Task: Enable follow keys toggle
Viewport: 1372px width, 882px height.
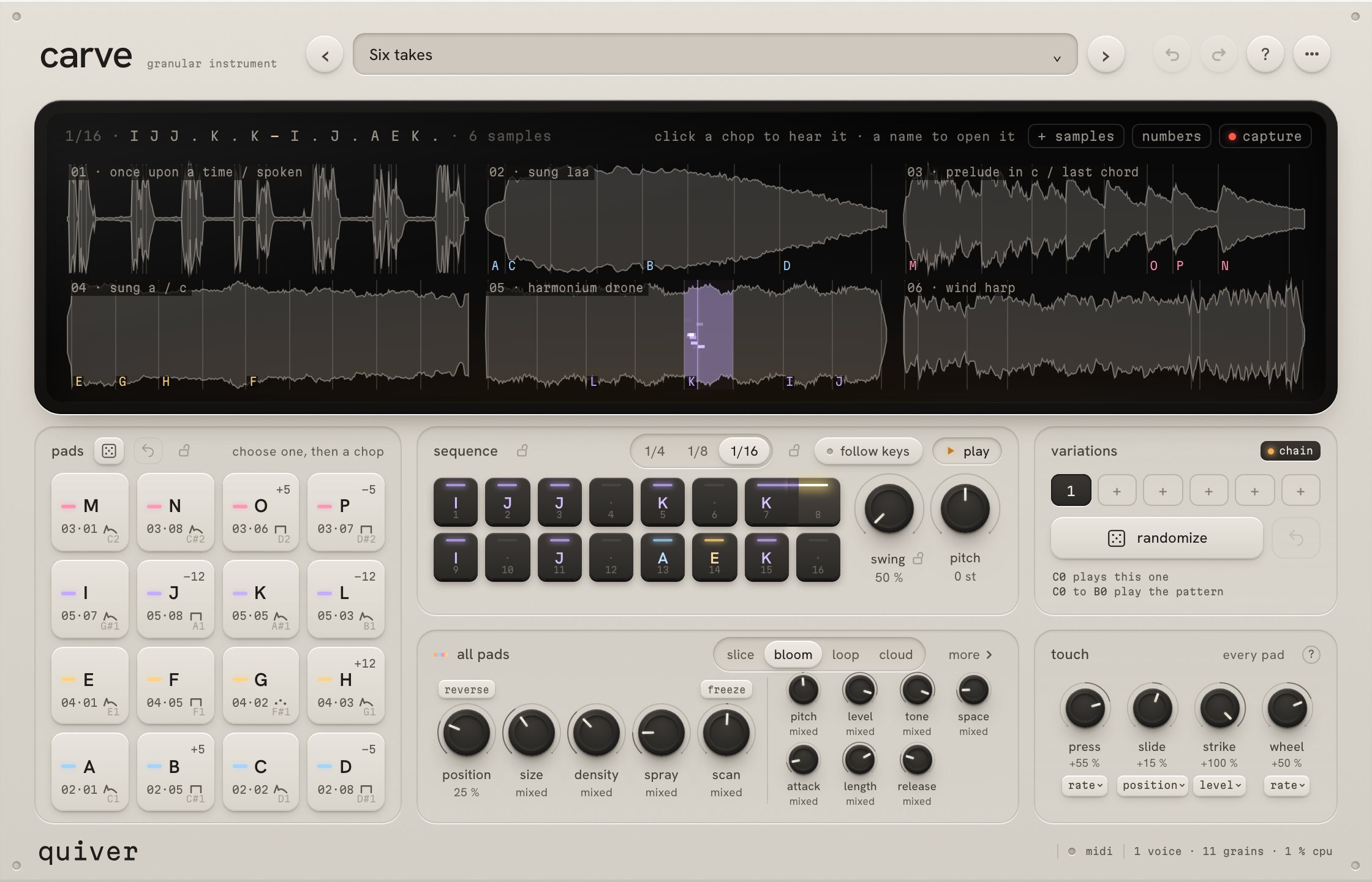Action: click(x=868, y=451)
